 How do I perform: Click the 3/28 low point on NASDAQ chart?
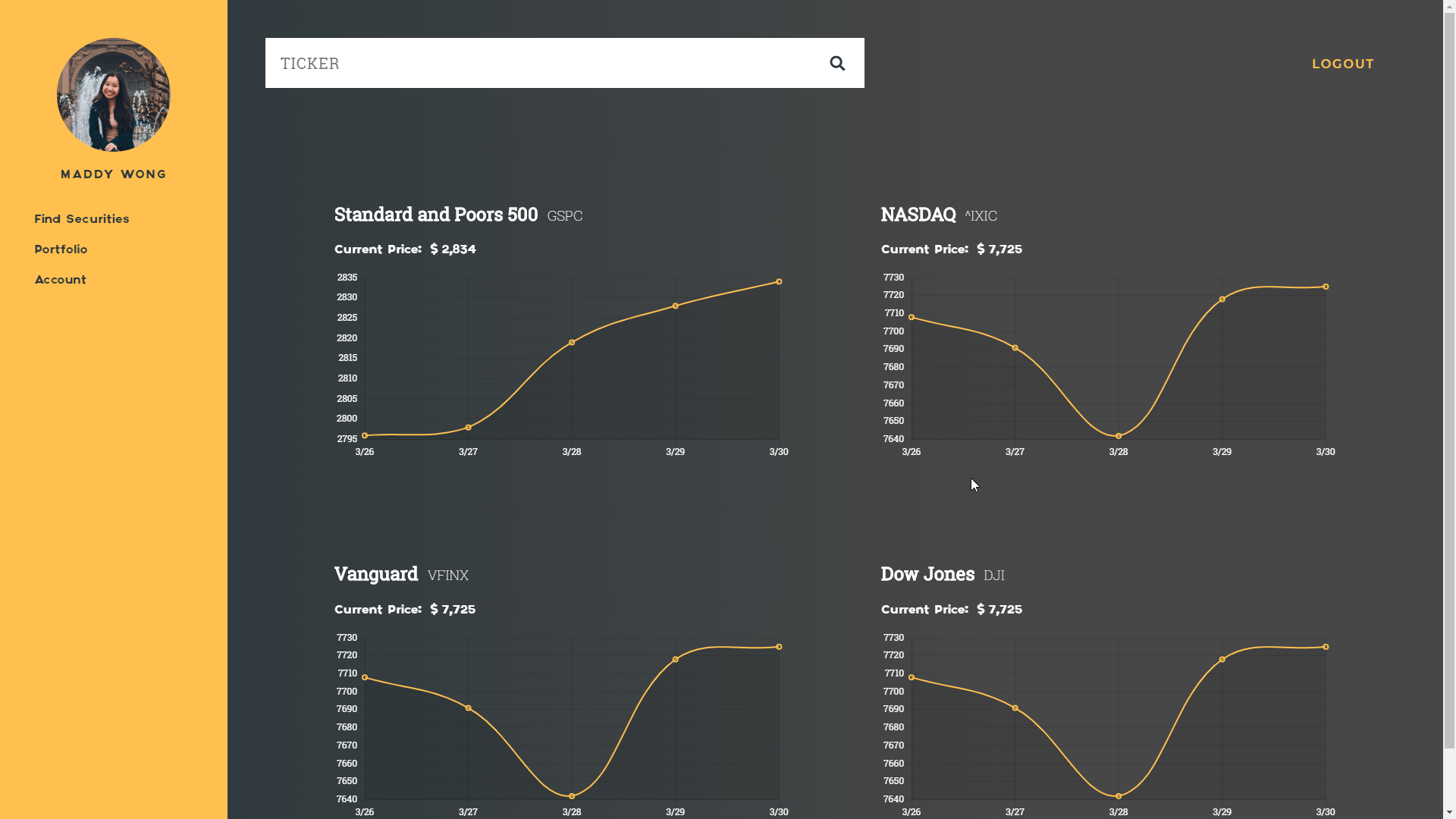[1119, 436]
